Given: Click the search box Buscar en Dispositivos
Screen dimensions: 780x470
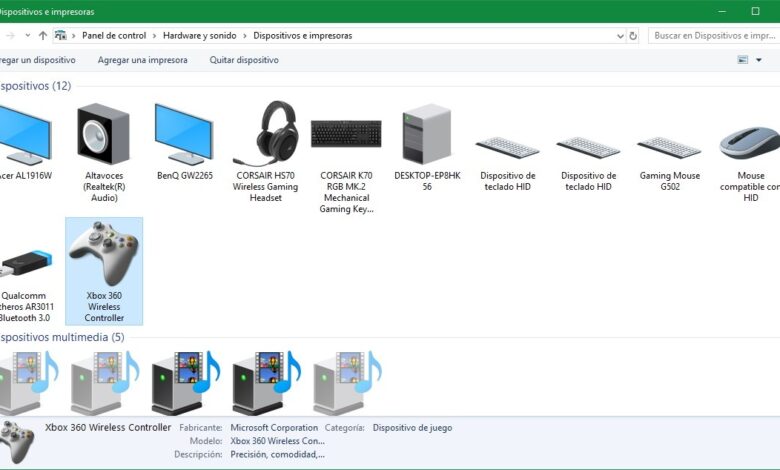Looking at the screenshot, I should click(714, 36).
